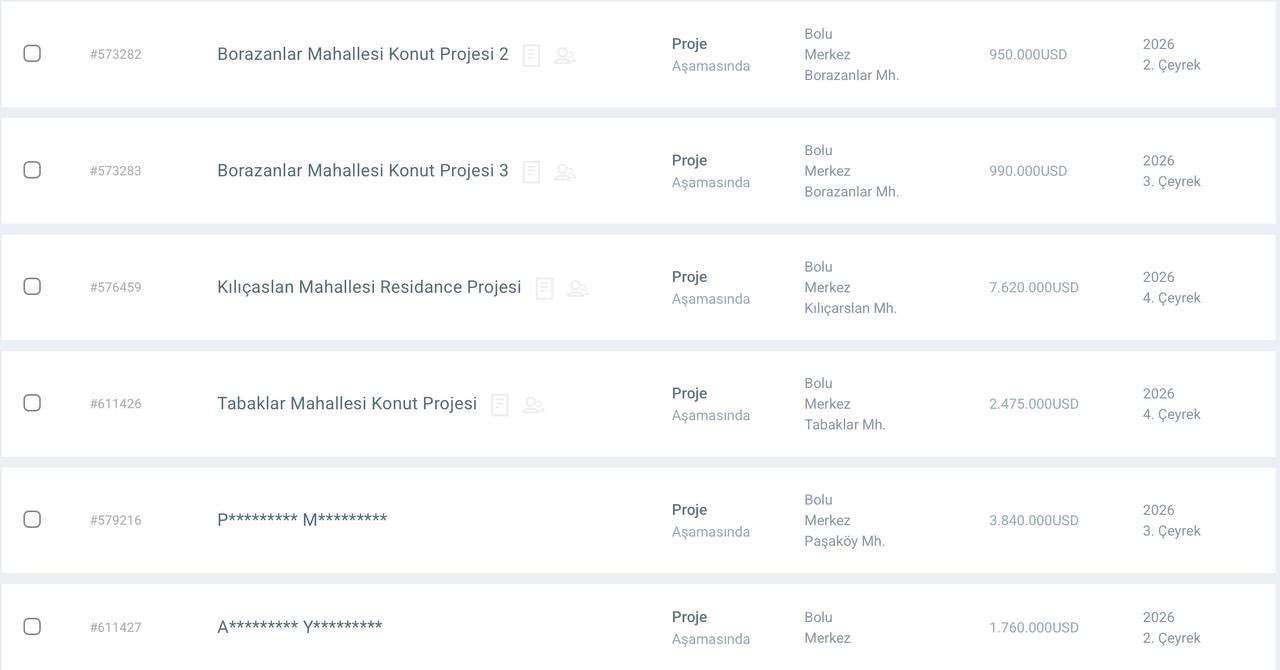Tick the checkbox for project #573283
The image size is (1280, 670).
coord(32,170)
